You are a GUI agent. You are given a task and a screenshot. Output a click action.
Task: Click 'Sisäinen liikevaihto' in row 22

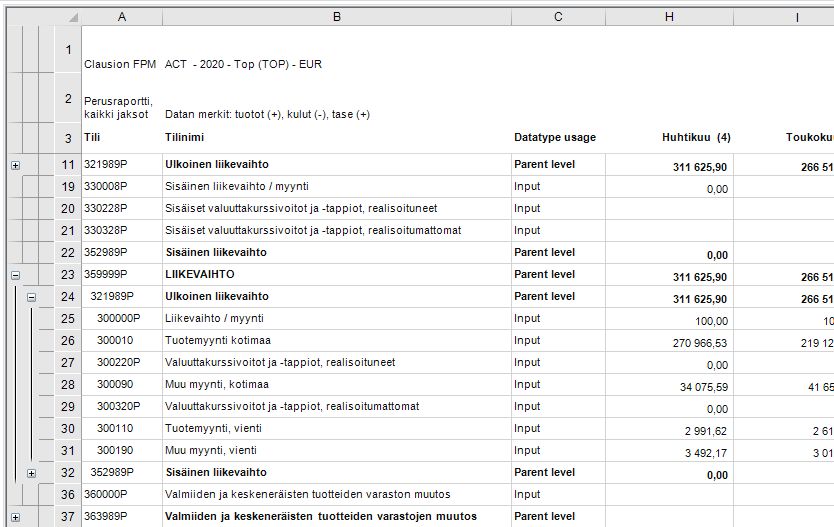click(x=337, y=253)
